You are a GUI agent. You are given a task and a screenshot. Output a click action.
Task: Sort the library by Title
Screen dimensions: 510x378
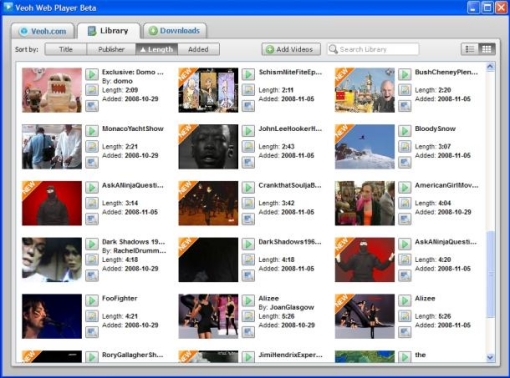(x=66, y=49)
